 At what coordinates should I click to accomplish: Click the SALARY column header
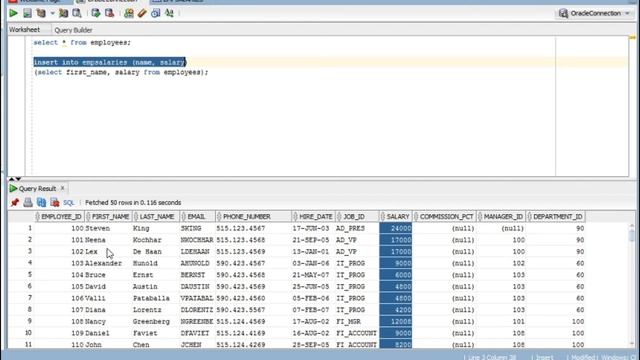coord(396,217)
